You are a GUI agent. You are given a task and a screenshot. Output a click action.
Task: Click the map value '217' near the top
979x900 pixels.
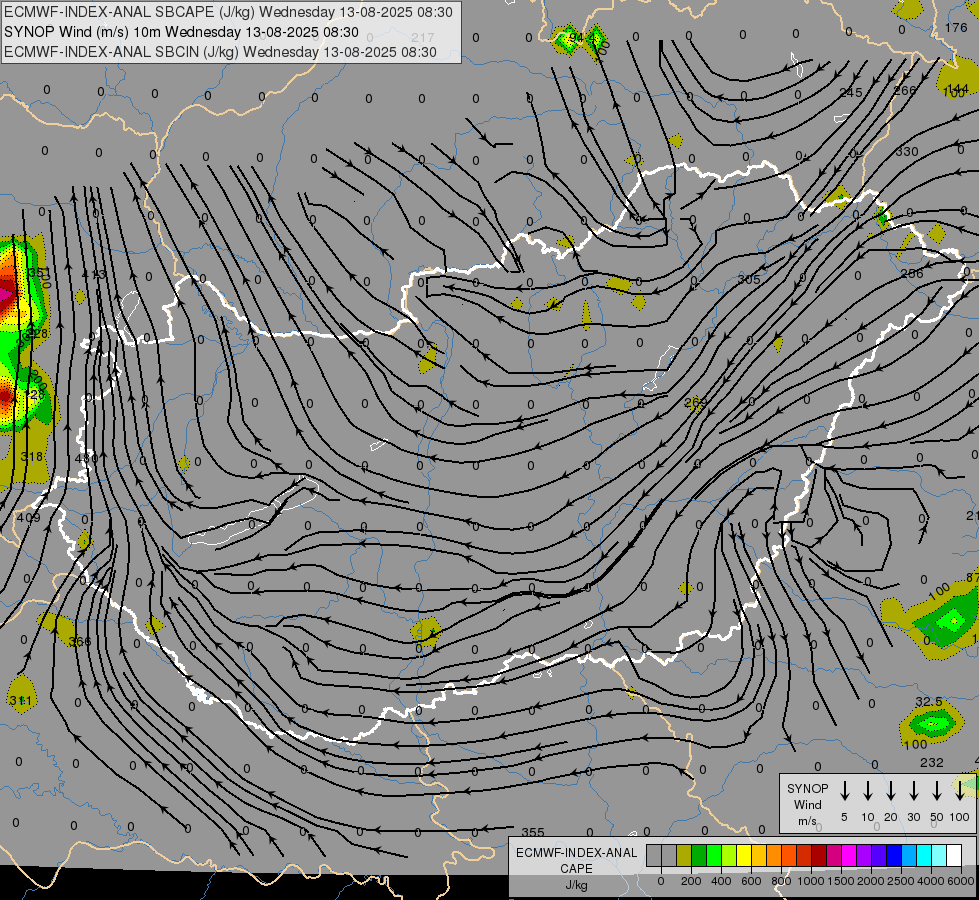[x=423, y=37]
